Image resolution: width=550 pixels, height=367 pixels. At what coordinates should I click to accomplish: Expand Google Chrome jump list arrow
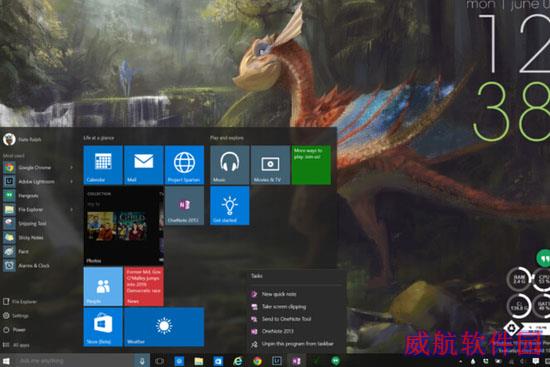tap(72, 168)
